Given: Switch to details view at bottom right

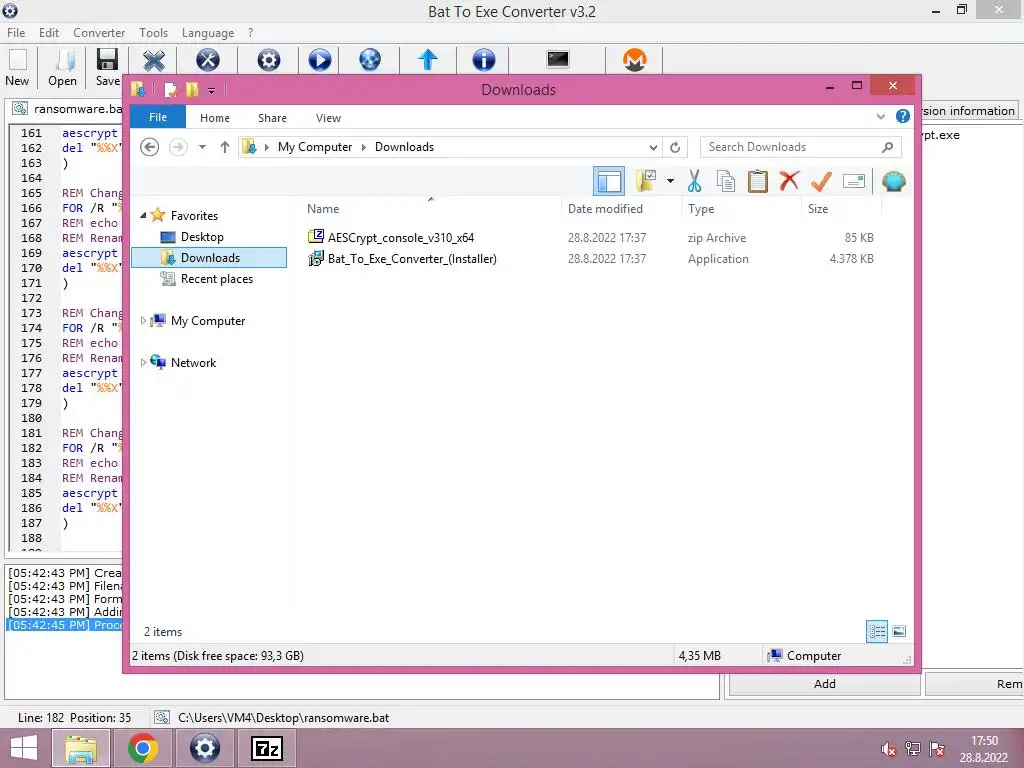Looking at the screenshot, I should click(x=877, y=631).
